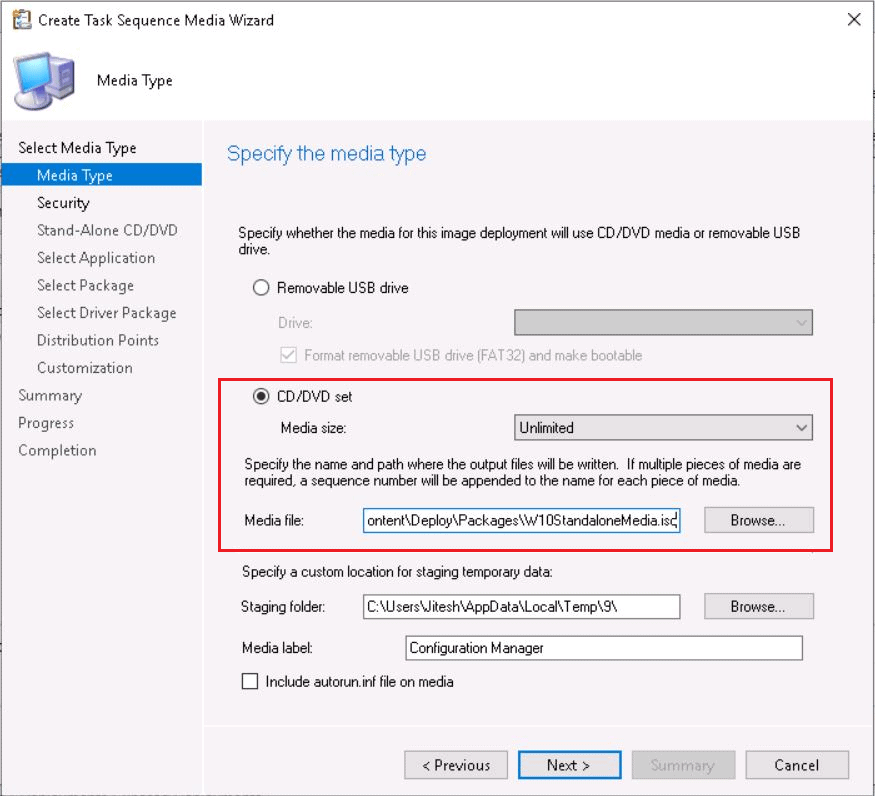
Task: Jump to the Customization step
Action: [85, 368]
